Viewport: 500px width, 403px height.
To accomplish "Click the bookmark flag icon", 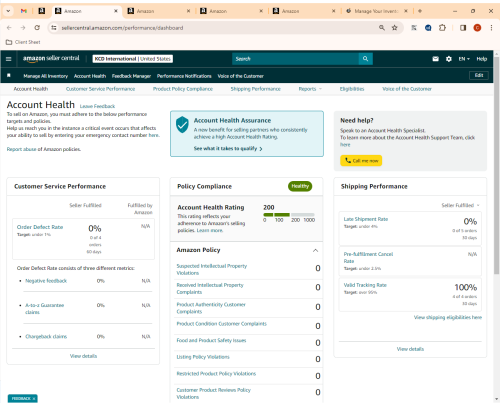I will 9,76.
